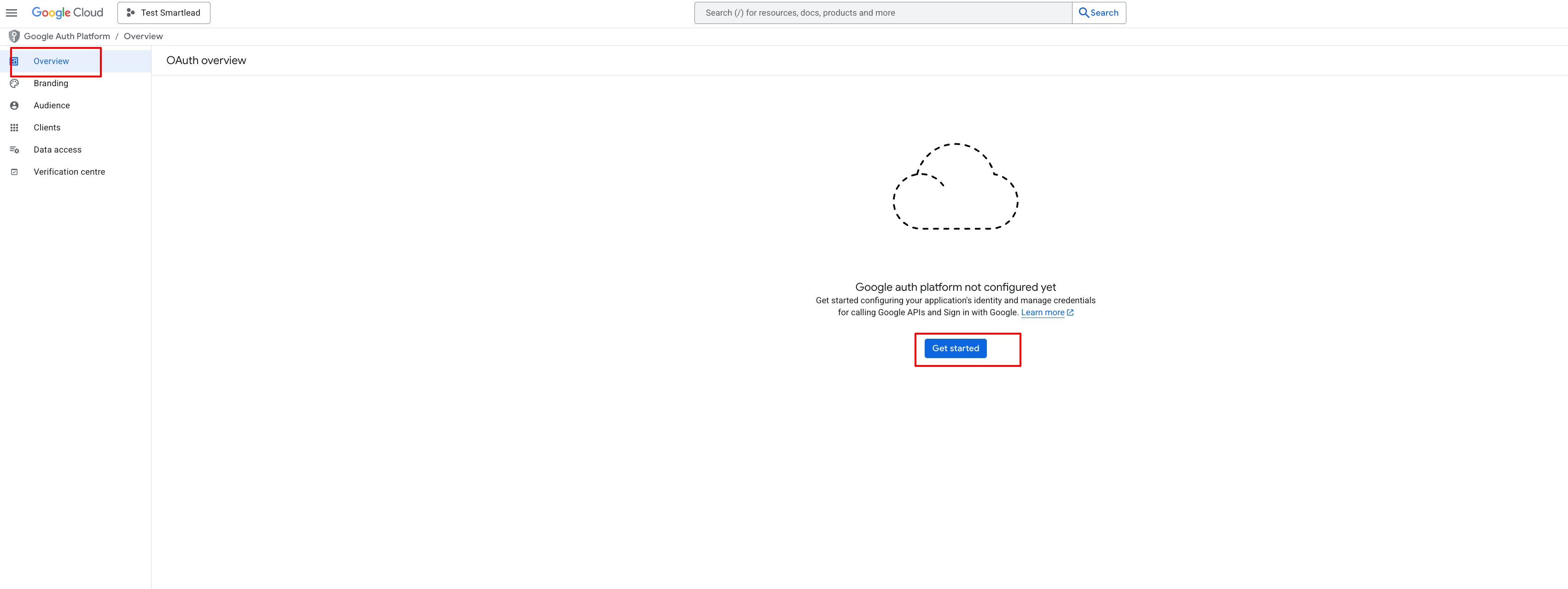
Task: Click the Google Auth Platform shield icon
Action: [x=14, y=36]
